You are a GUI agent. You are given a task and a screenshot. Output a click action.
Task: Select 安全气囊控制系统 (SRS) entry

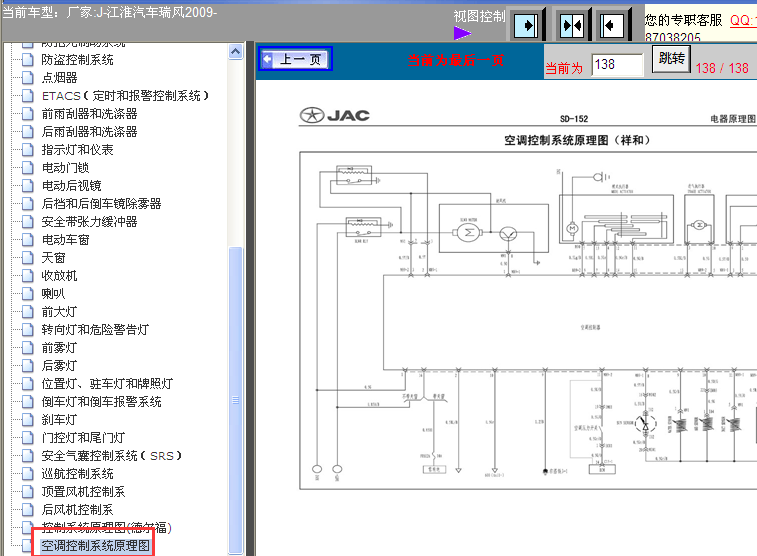[x=112, y=456]
